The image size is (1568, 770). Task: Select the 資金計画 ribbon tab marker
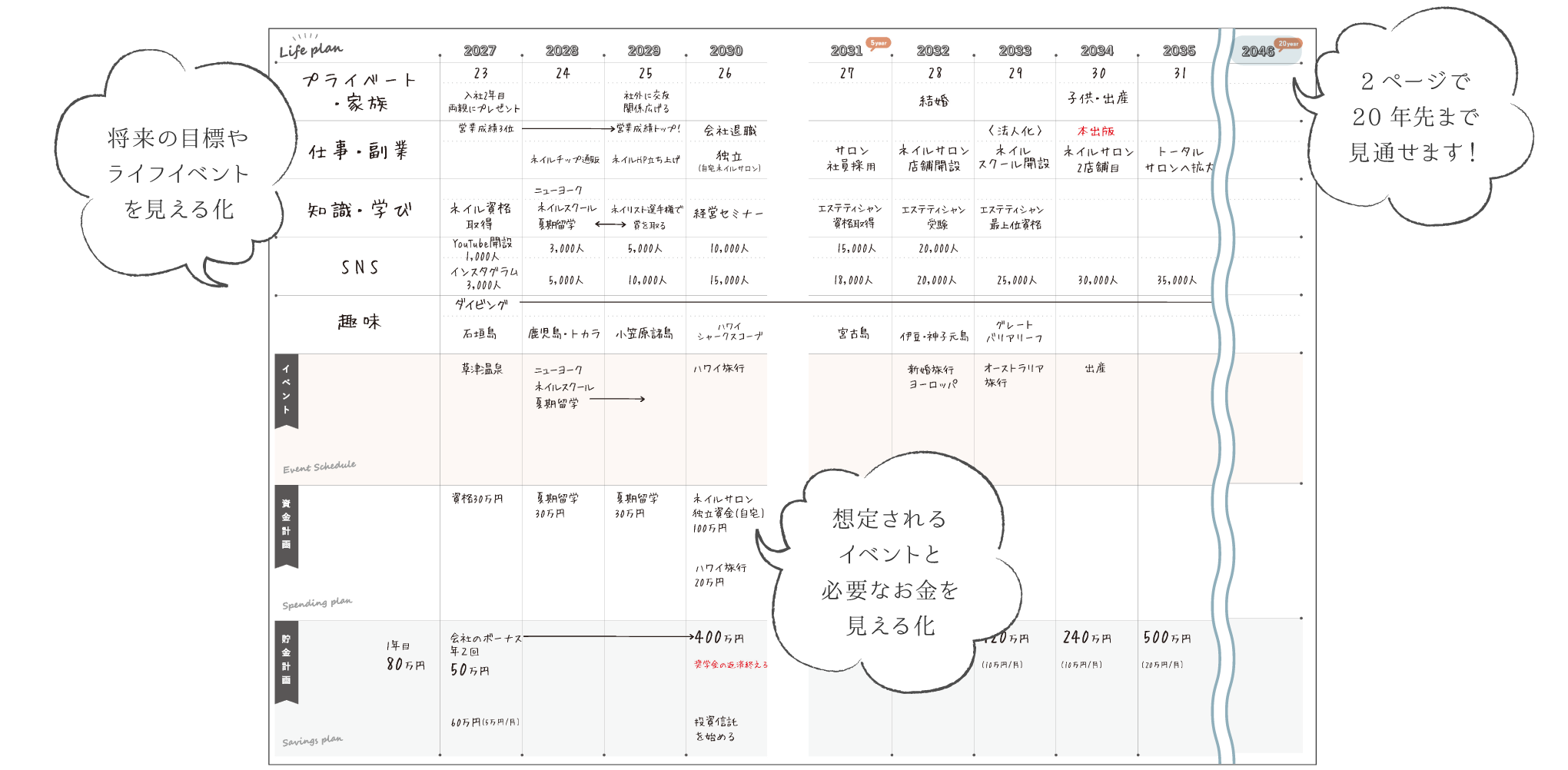(x=286, y=526)
